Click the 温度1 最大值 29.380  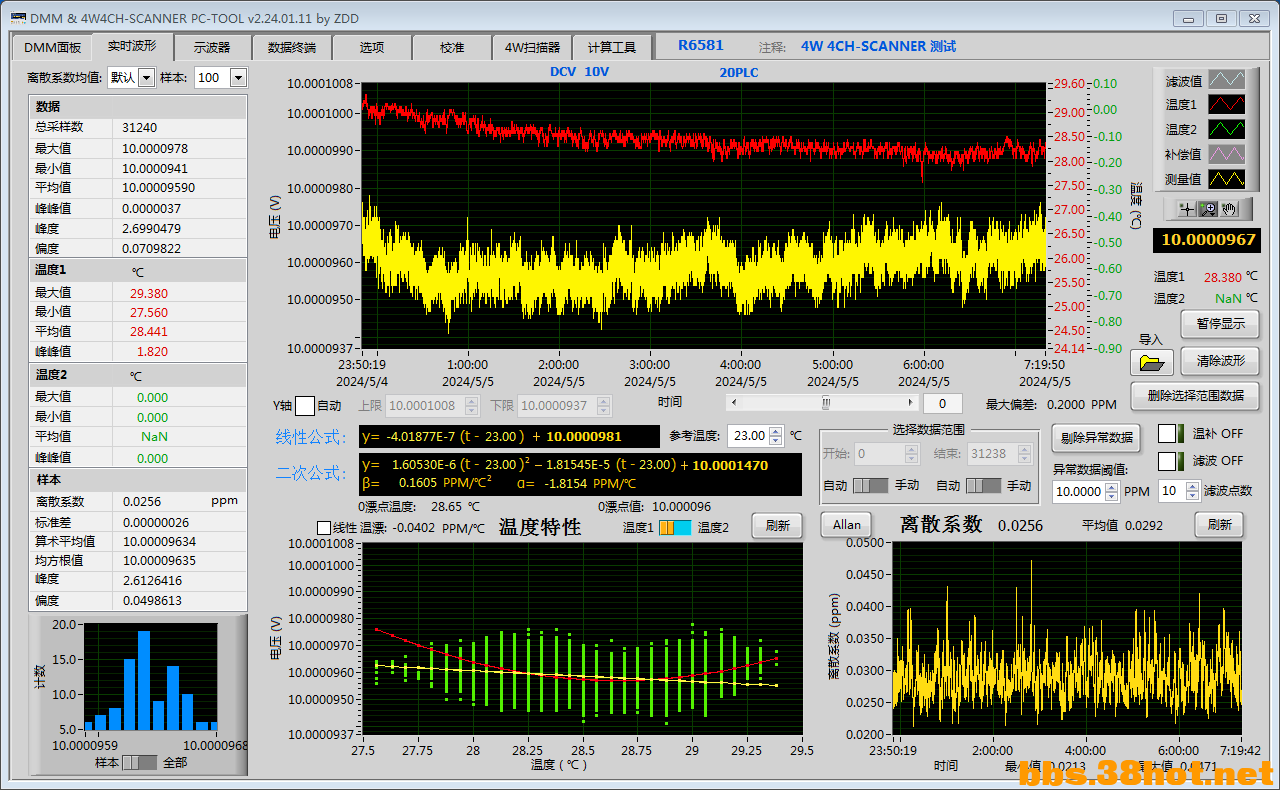pyautogui.click(x=149, y=293)
